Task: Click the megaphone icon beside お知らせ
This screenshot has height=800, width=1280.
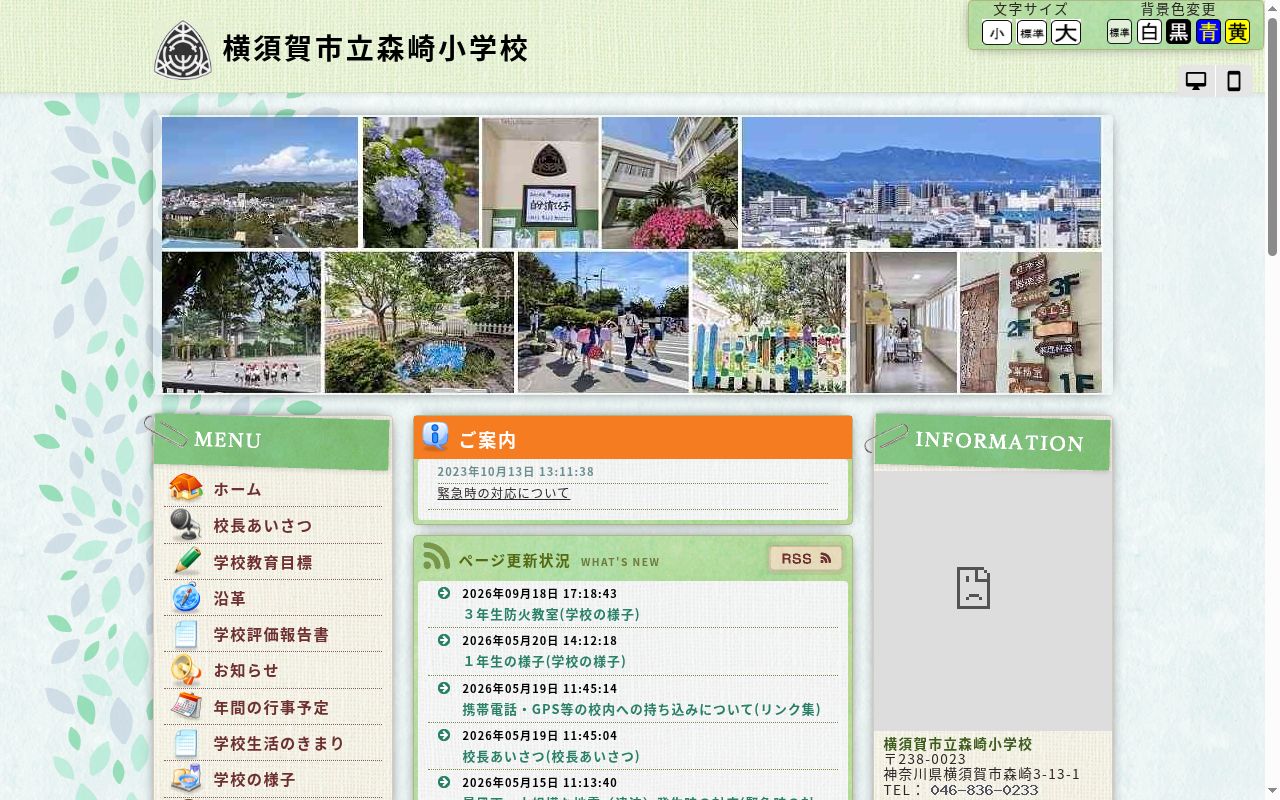Action: coord(186,670)
